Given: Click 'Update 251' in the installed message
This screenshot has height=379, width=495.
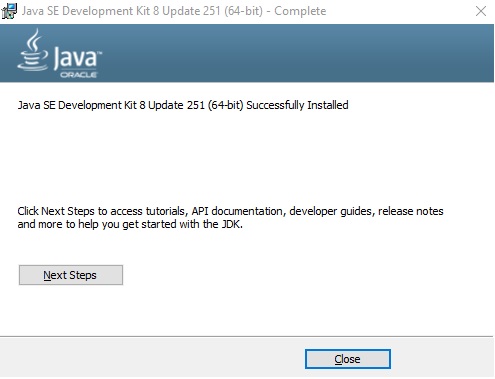Looking at the screenshot, I should point(176,105).
